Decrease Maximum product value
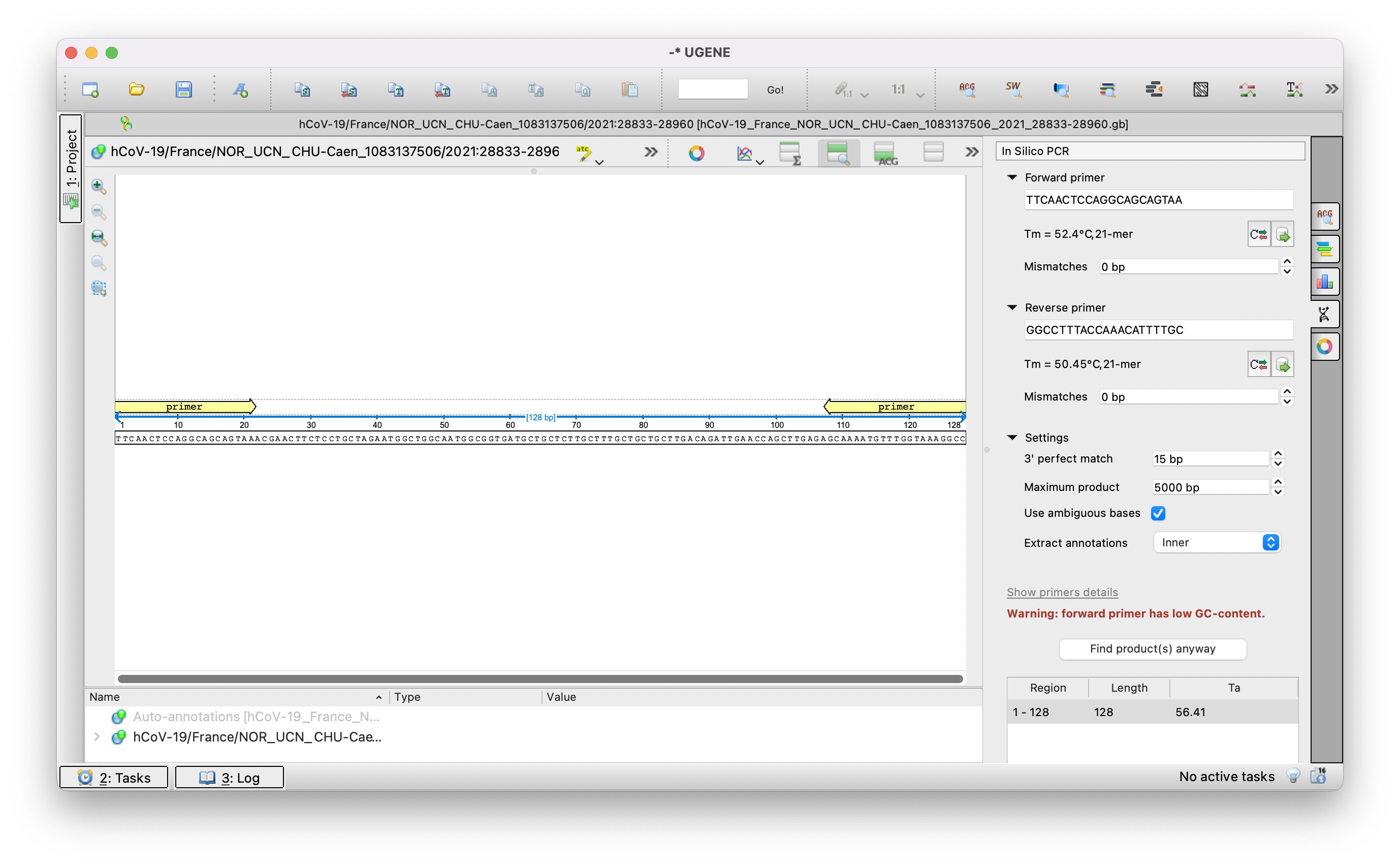Viewport: 1400px width, 866px height. pos(1278,491)
